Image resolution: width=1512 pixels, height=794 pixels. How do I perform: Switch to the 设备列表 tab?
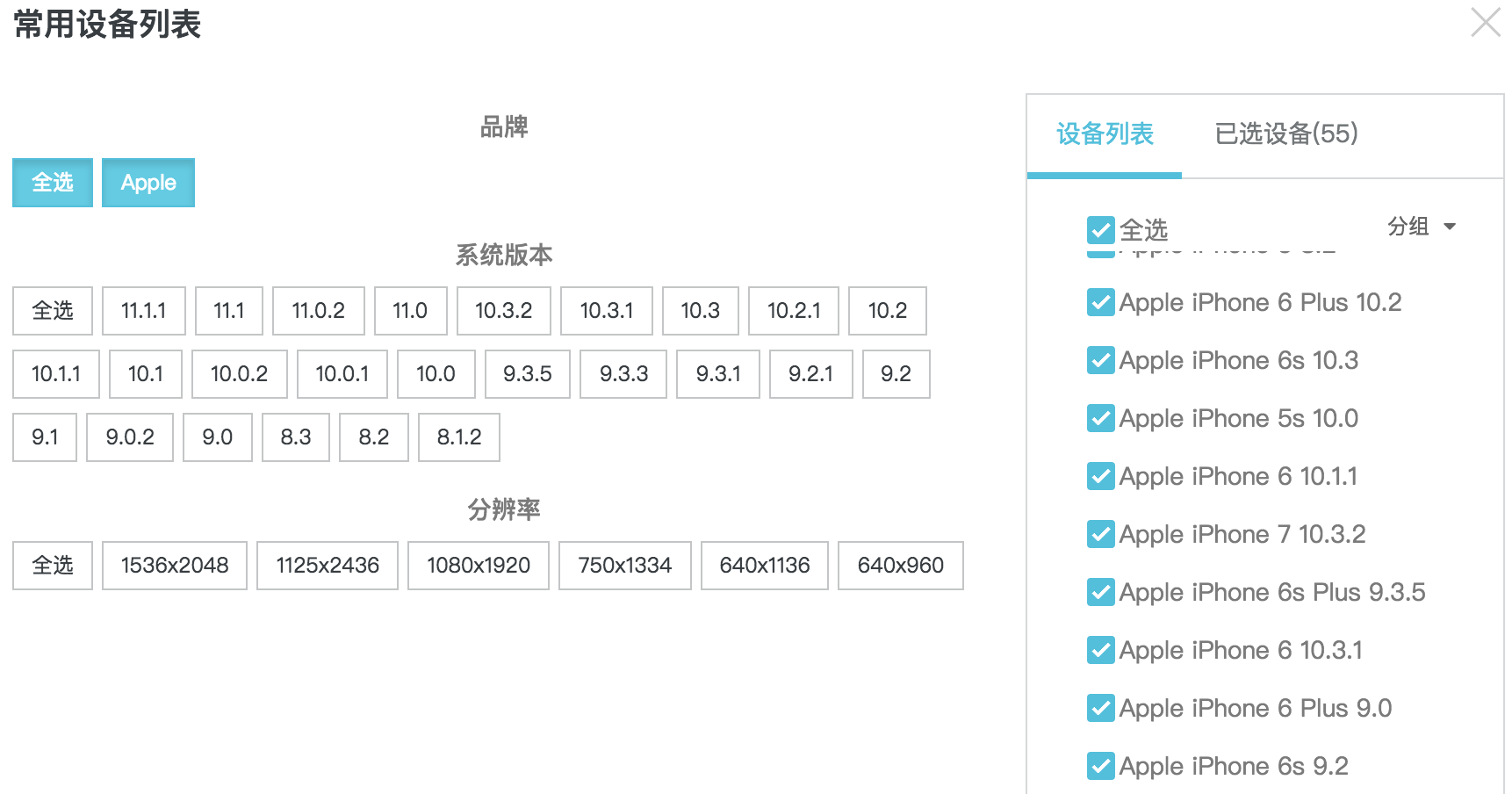1105,134
